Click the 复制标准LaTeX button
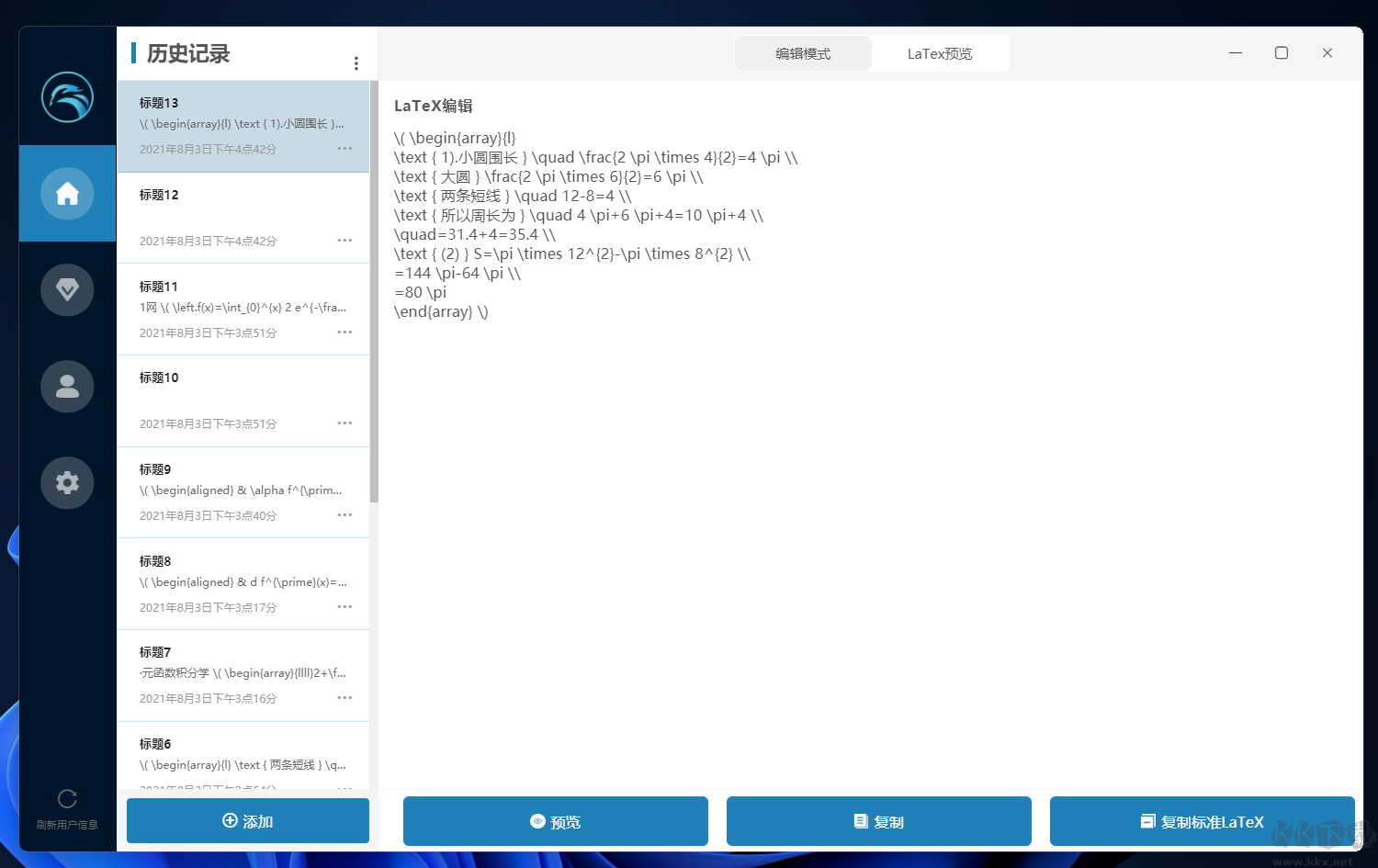 (x=1203, y=821)
